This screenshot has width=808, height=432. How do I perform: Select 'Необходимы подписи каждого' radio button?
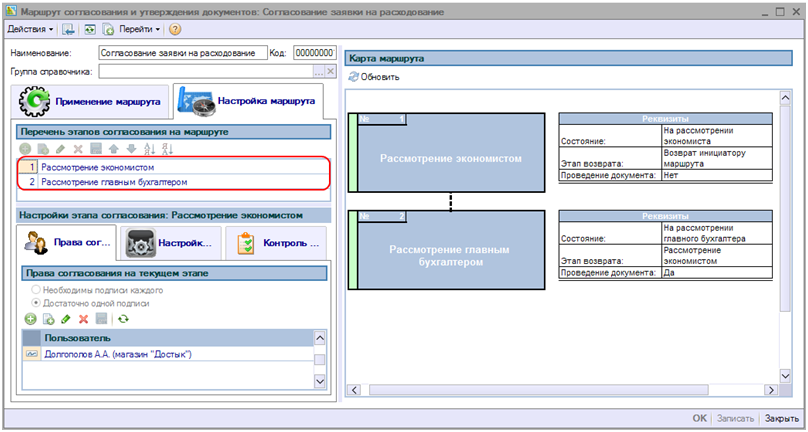tap(36, 290)
